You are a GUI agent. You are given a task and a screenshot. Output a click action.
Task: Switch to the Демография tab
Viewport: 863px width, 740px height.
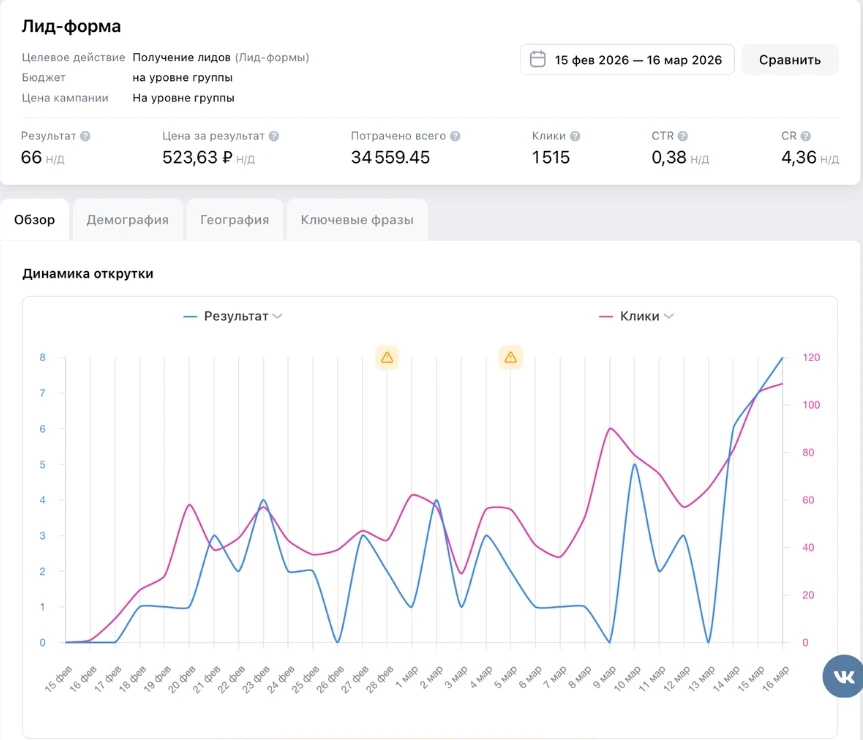pos(128,220)
